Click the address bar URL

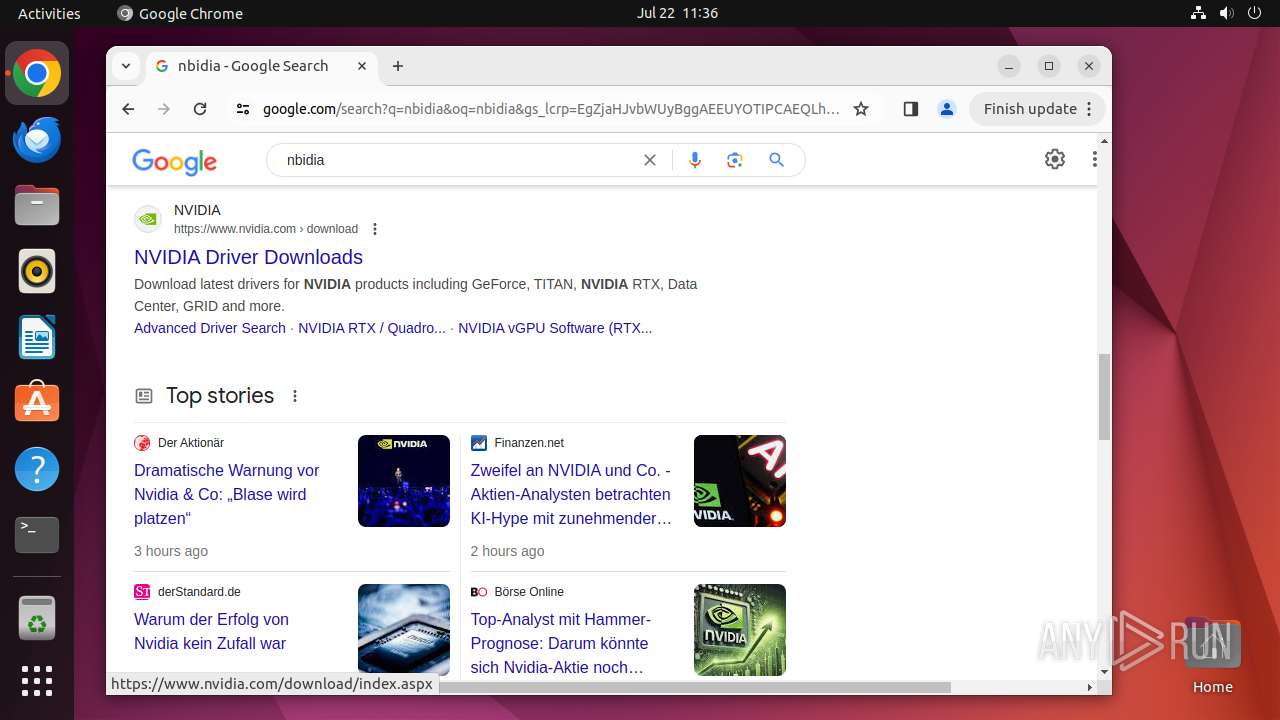pyautogui.click(x=551, y=109)
